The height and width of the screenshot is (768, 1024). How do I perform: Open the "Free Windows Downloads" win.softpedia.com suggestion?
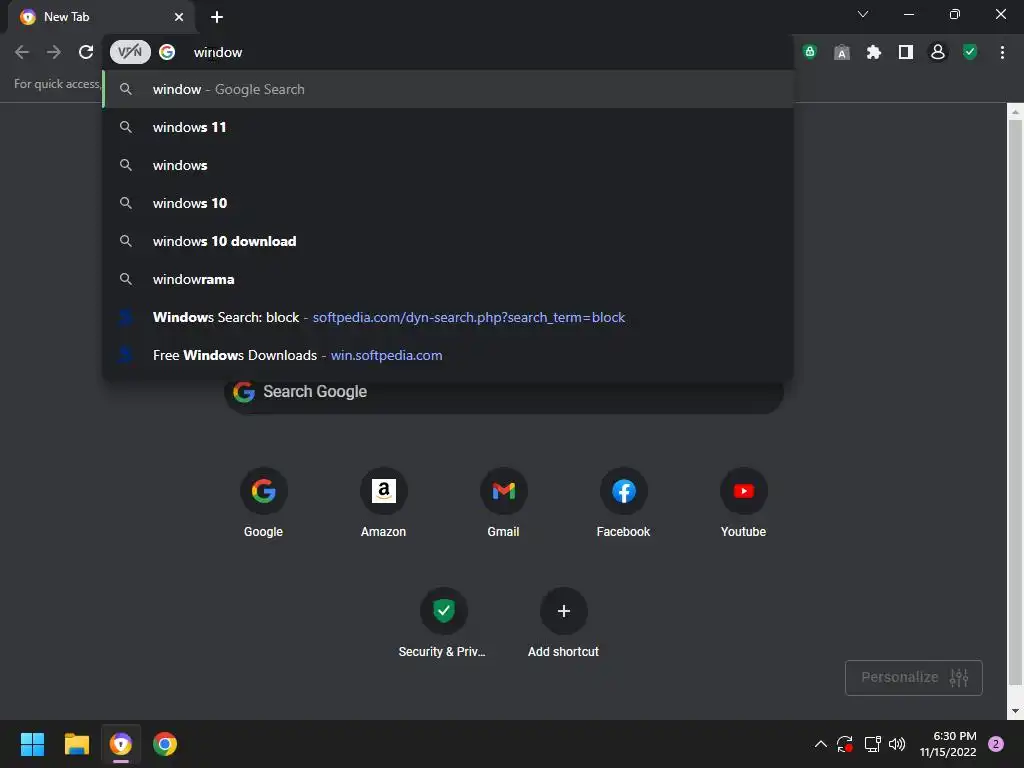(x=448, y=355)
